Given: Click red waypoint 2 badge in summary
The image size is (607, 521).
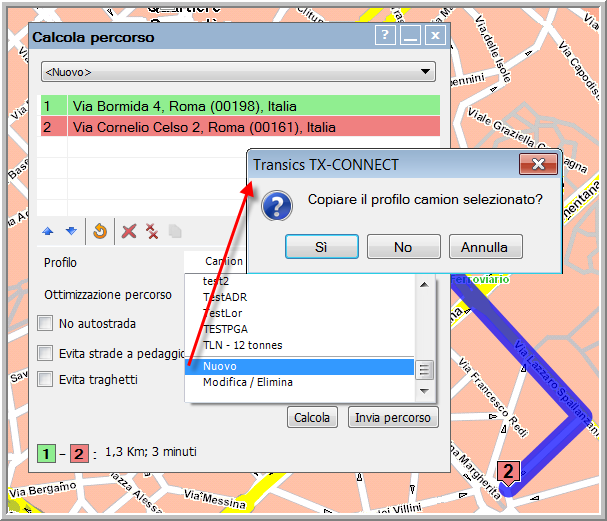Looking at the screenshot, I should tap(79, 453).
